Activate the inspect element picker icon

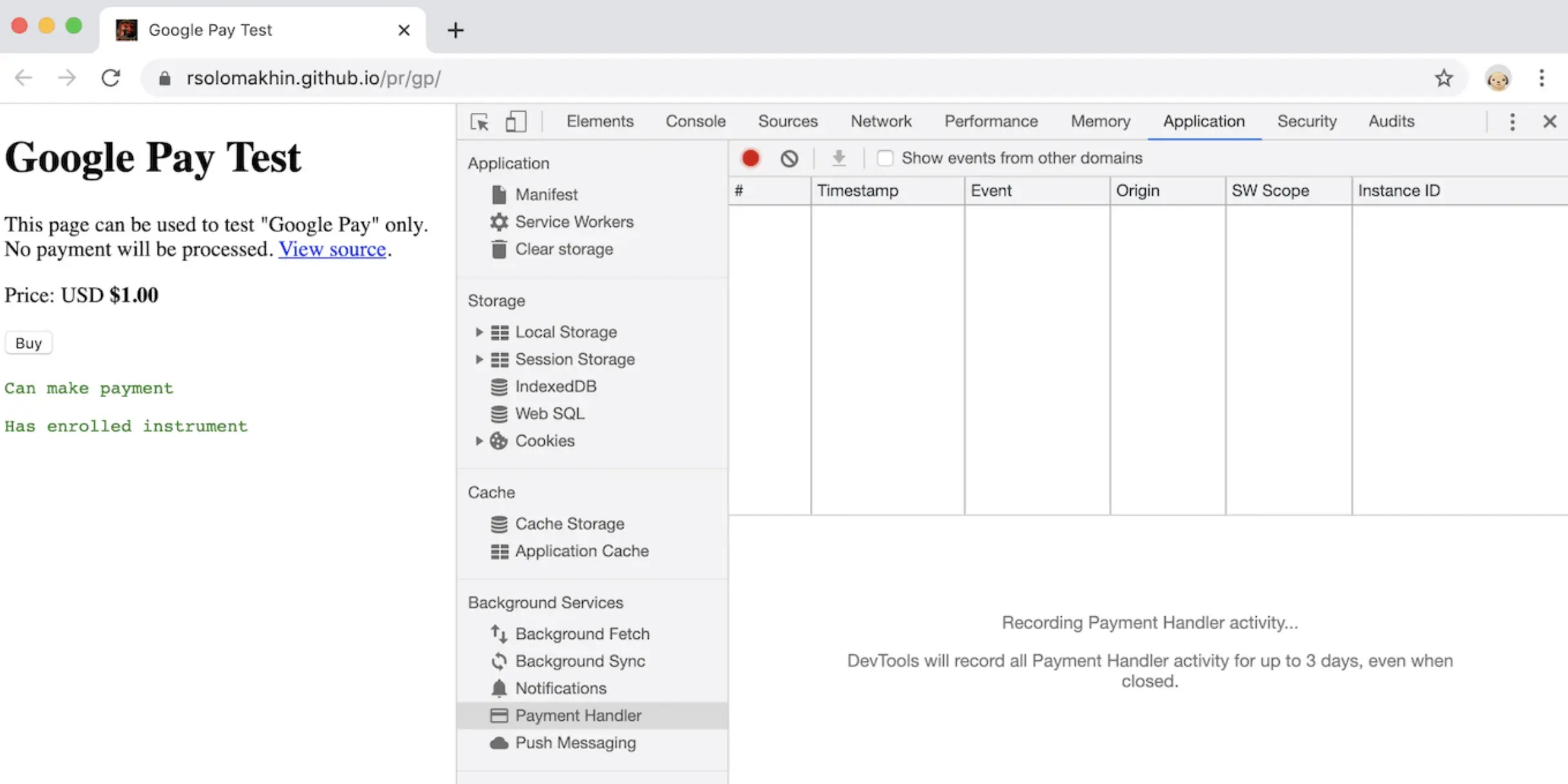click(479, 121)
